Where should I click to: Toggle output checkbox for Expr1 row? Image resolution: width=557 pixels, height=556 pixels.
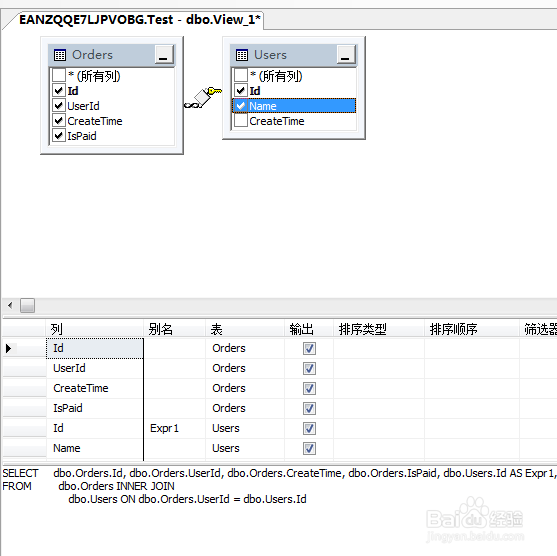pos(309,428)
